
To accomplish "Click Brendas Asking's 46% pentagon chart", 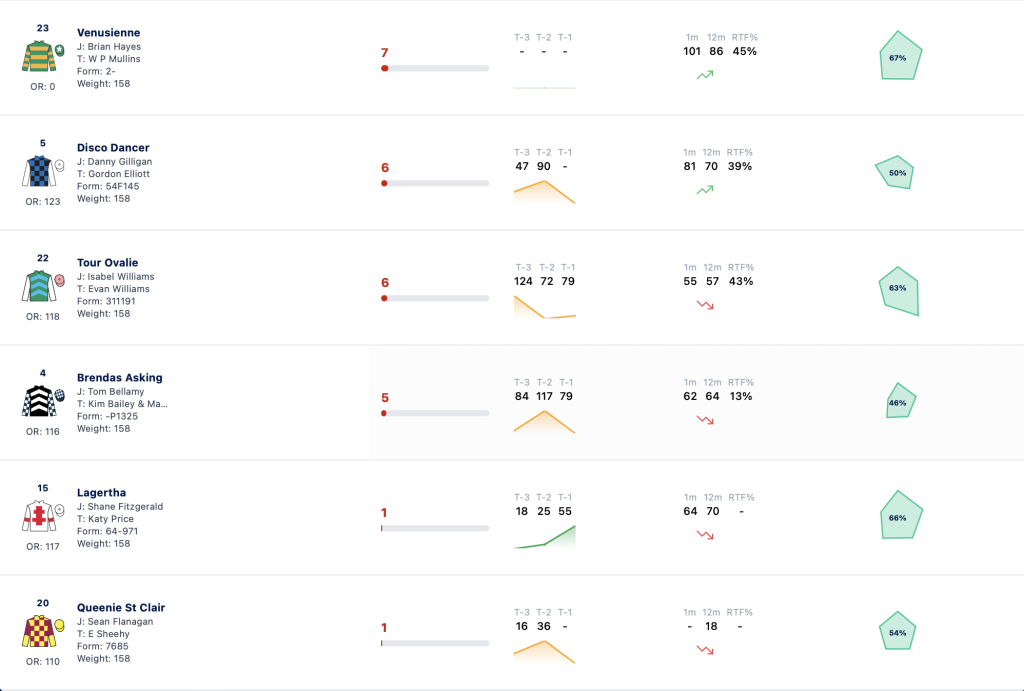I will [x=901, y=401].
